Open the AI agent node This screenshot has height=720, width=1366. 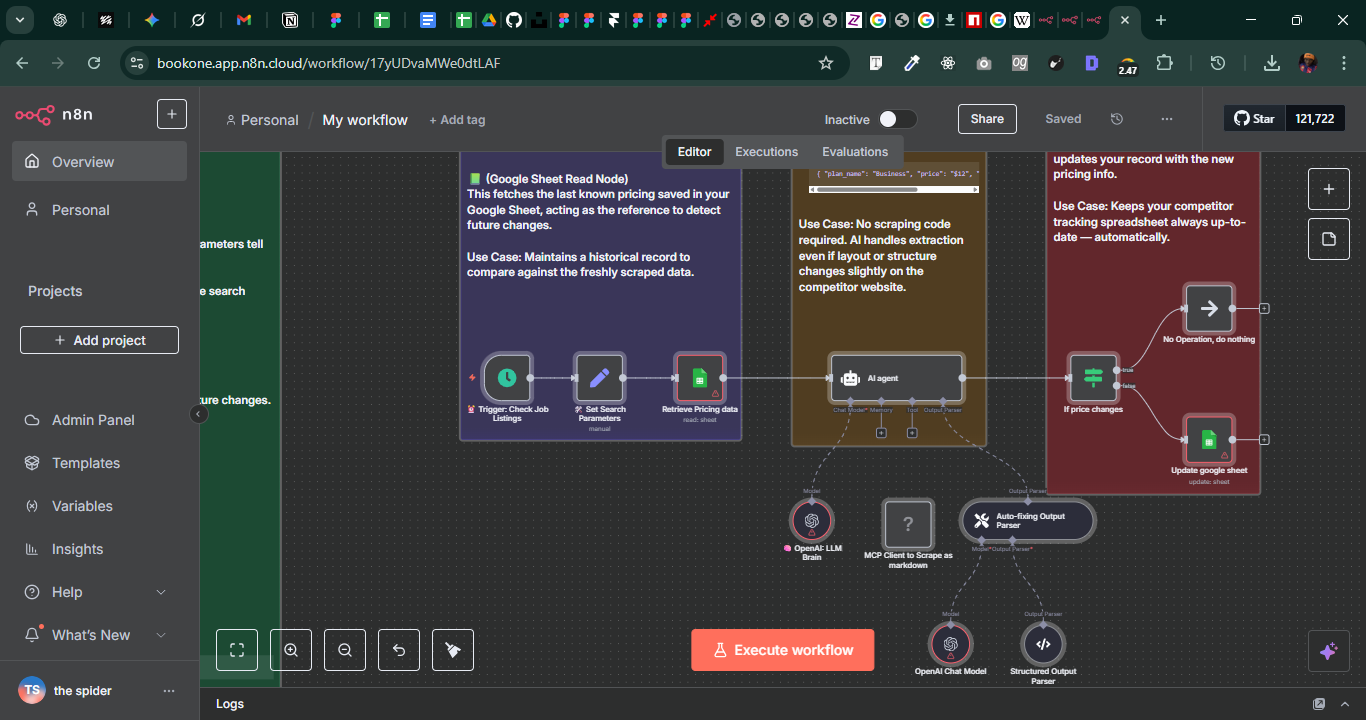897,378
